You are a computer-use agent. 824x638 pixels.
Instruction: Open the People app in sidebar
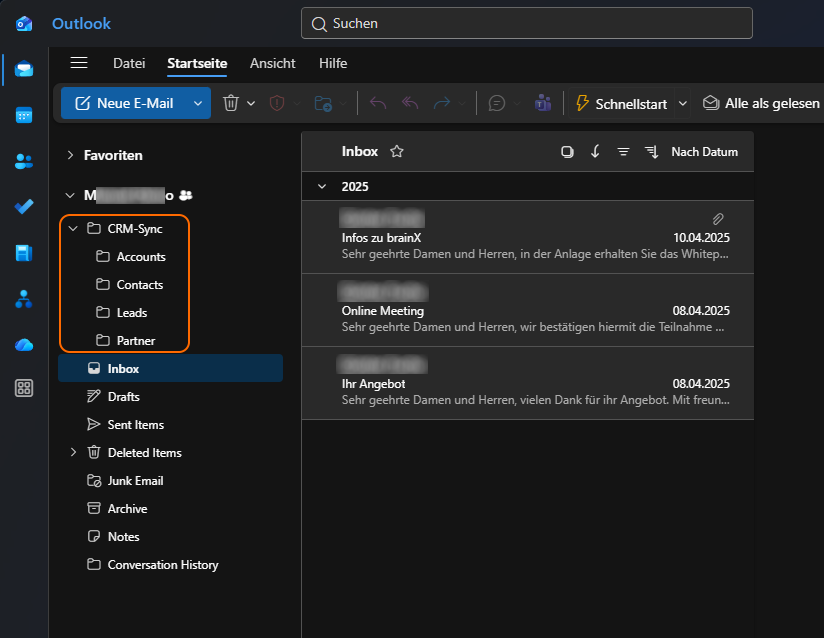pos(24,161)
